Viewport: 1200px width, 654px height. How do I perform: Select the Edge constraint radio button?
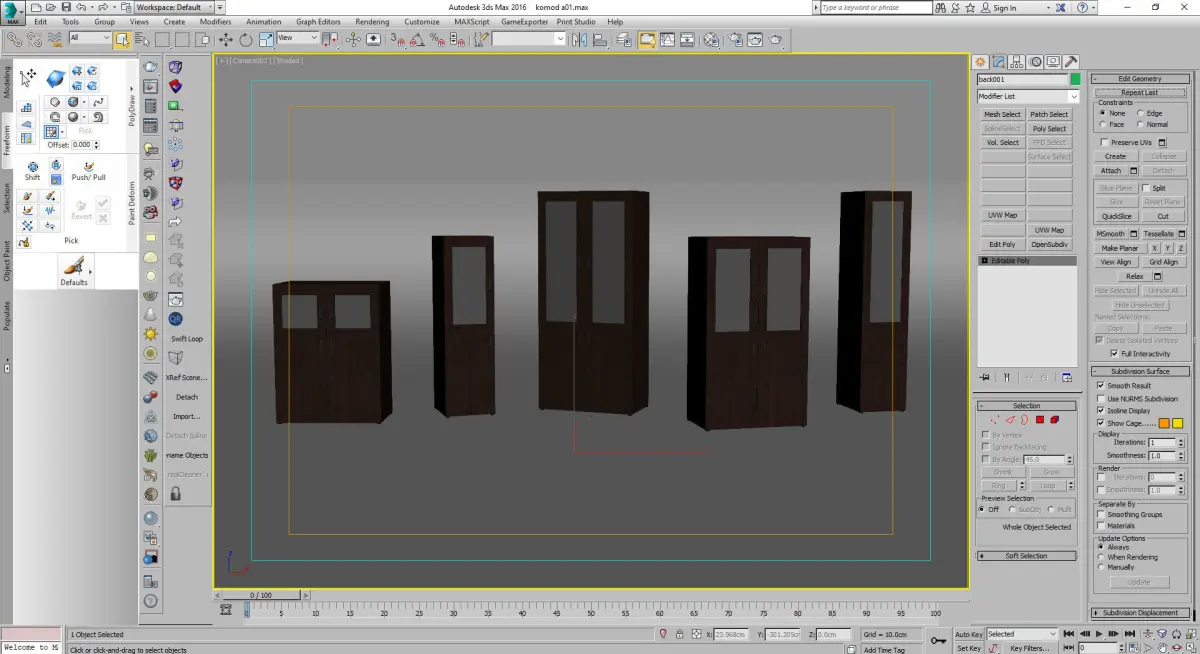pyautogui.click(x=1140, y=113)
